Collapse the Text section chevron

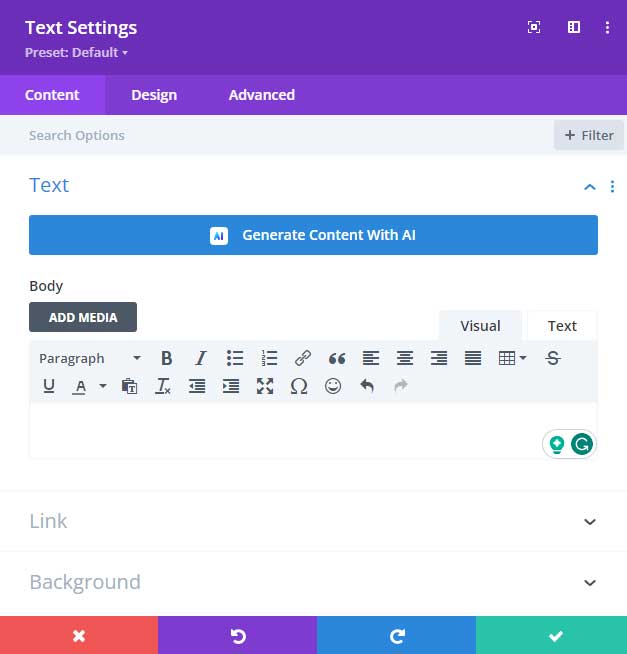tap(590, 186)
